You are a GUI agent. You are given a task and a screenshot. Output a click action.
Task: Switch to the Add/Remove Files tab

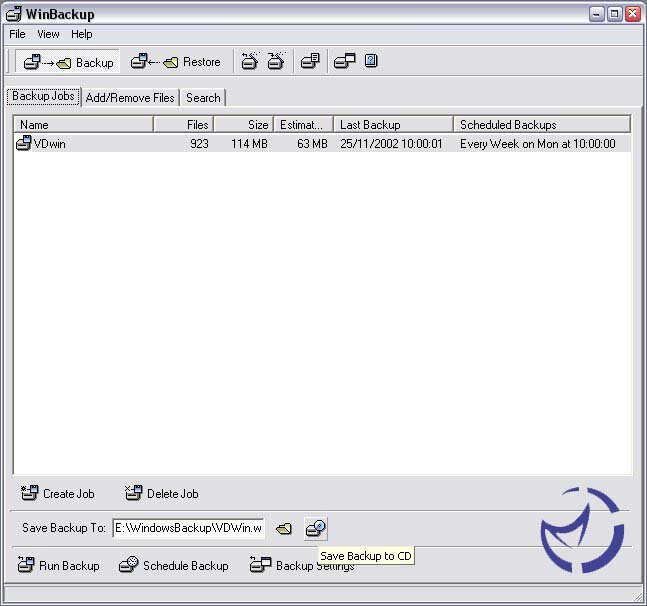pyautogui.click(x=130, y=98)
